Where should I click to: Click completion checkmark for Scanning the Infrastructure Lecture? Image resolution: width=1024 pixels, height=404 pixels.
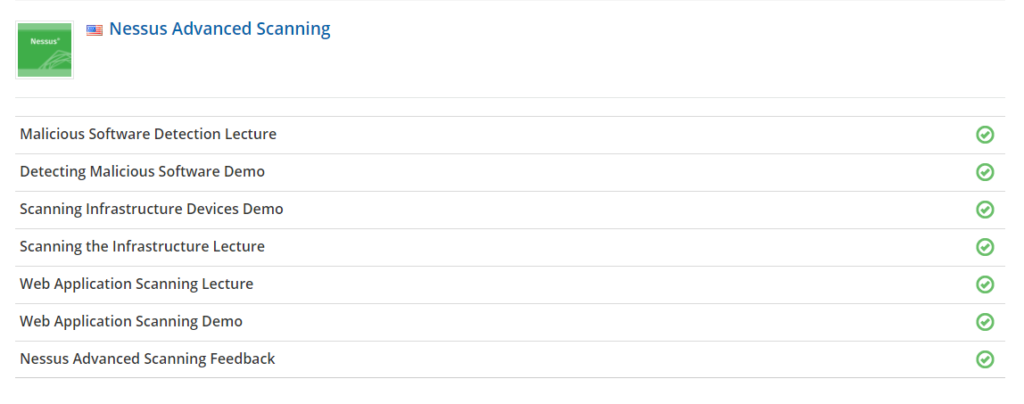click(985, 247)
